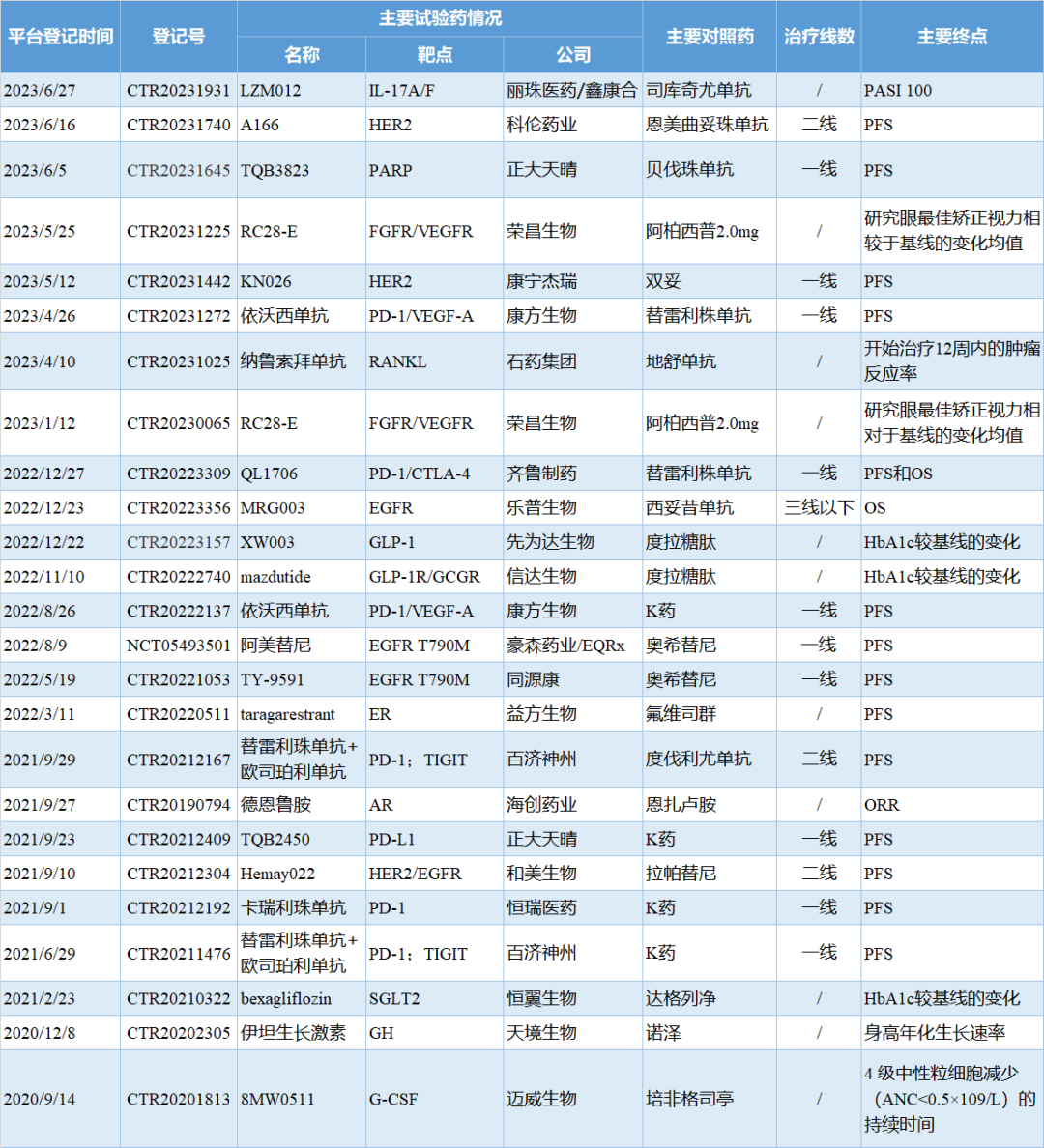Click the RANKL target cell
The height and width of the screenshot is (1148, 1044).
tap(397, 361)
